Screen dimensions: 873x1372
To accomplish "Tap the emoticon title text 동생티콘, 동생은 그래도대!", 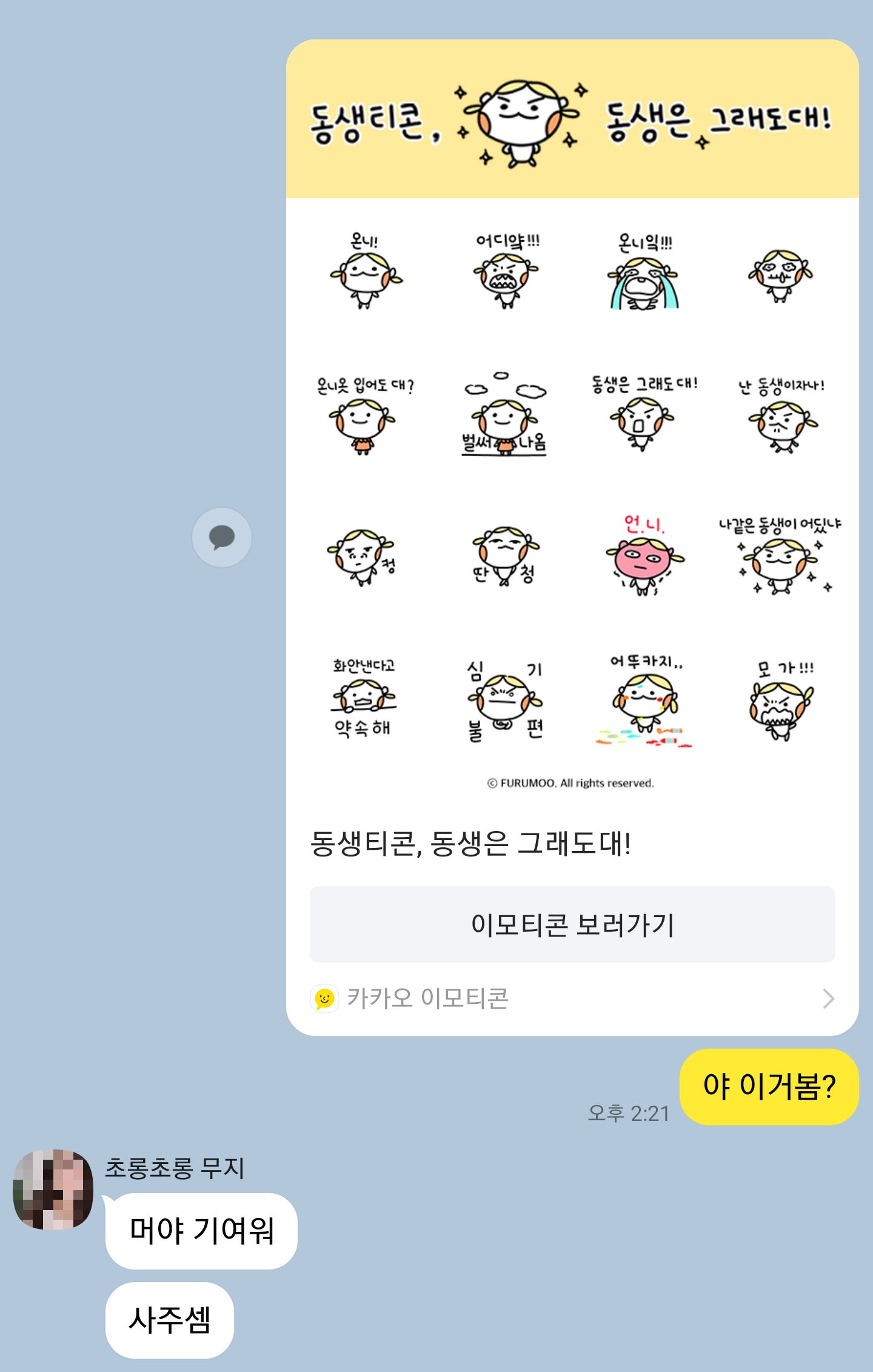I will click(470, 843).
